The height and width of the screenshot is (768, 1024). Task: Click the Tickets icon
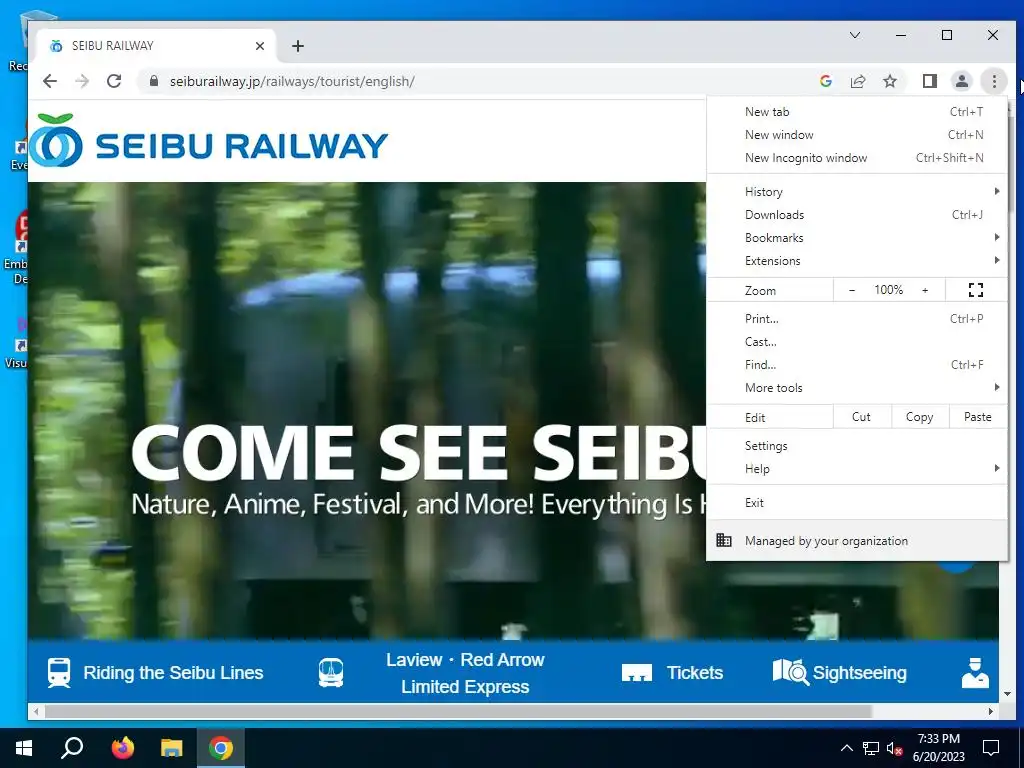(637, 673)
